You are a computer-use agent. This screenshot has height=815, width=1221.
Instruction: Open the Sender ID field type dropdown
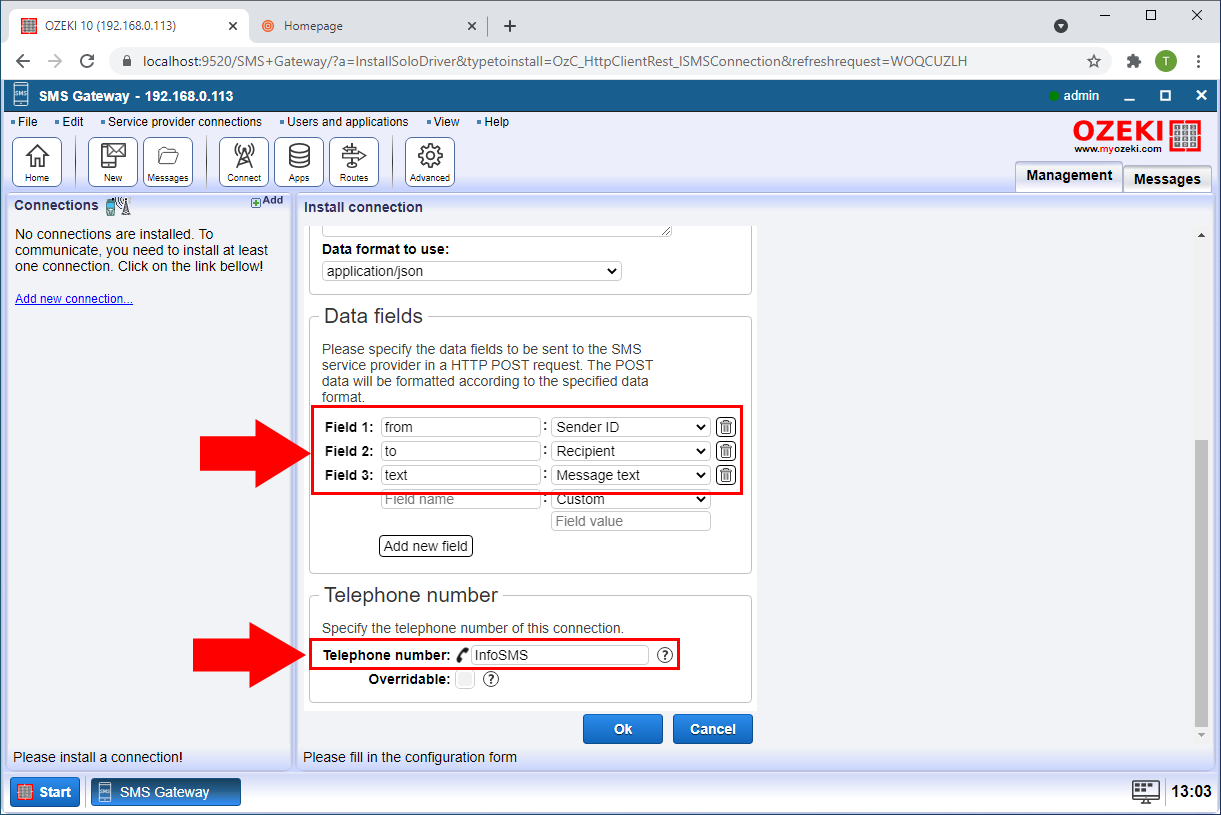pyautogui.click(x=630, y=427)
